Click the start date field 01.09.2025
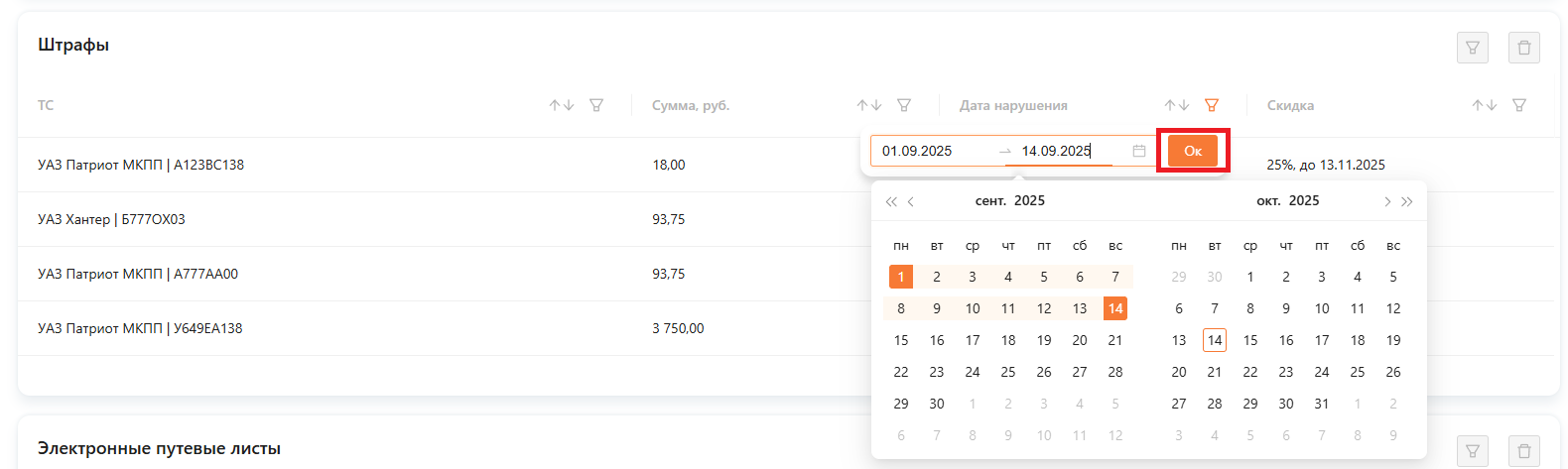The height and width of the screenshot is (469, 1568). click(933, 151)
